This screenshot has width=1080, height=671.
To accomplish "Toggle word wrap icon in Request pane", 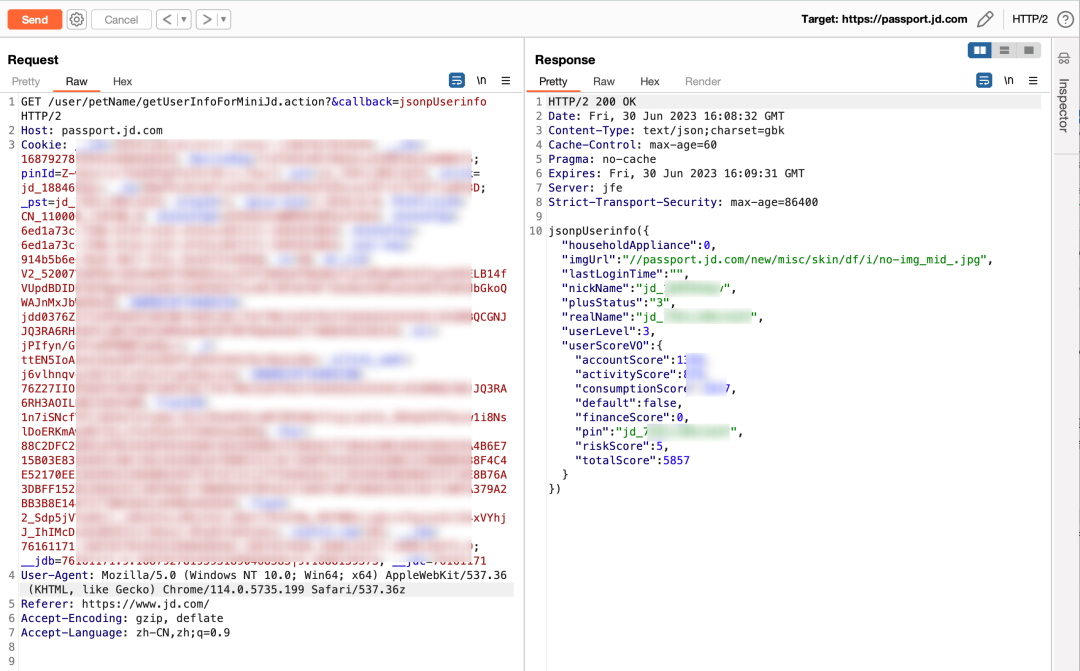I will [457, 81].
